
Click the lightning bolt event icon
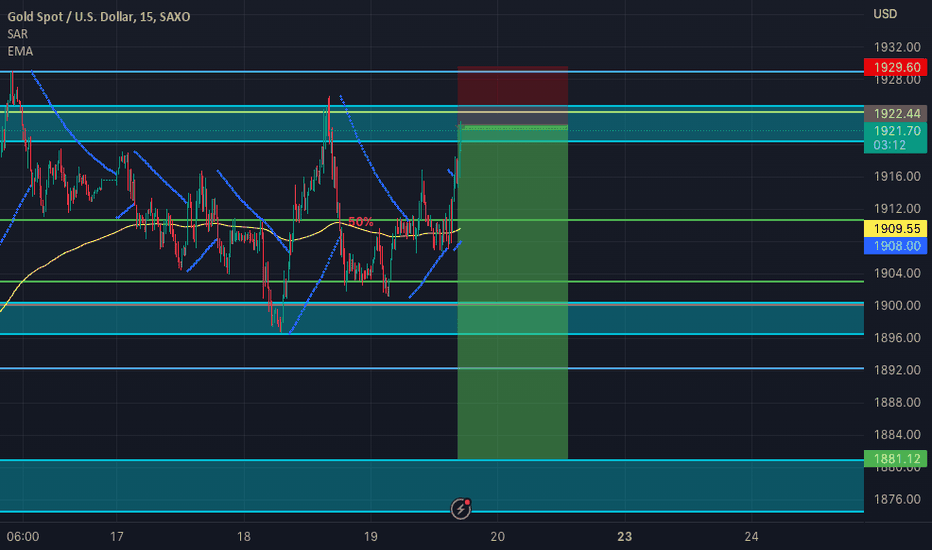pos(461,508)
